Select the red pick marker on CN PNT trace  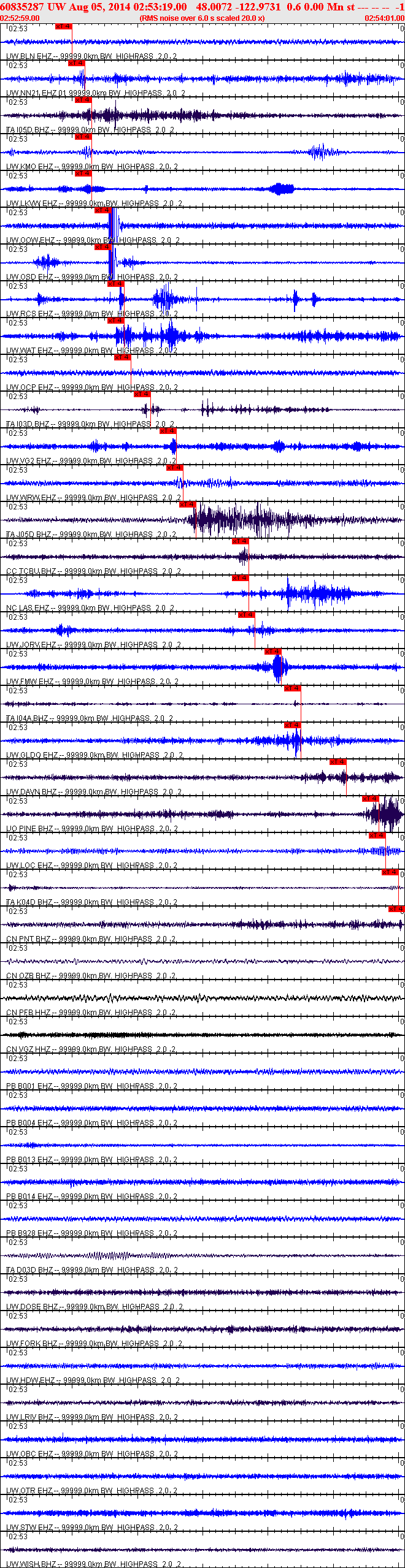[x=396, y=909]
